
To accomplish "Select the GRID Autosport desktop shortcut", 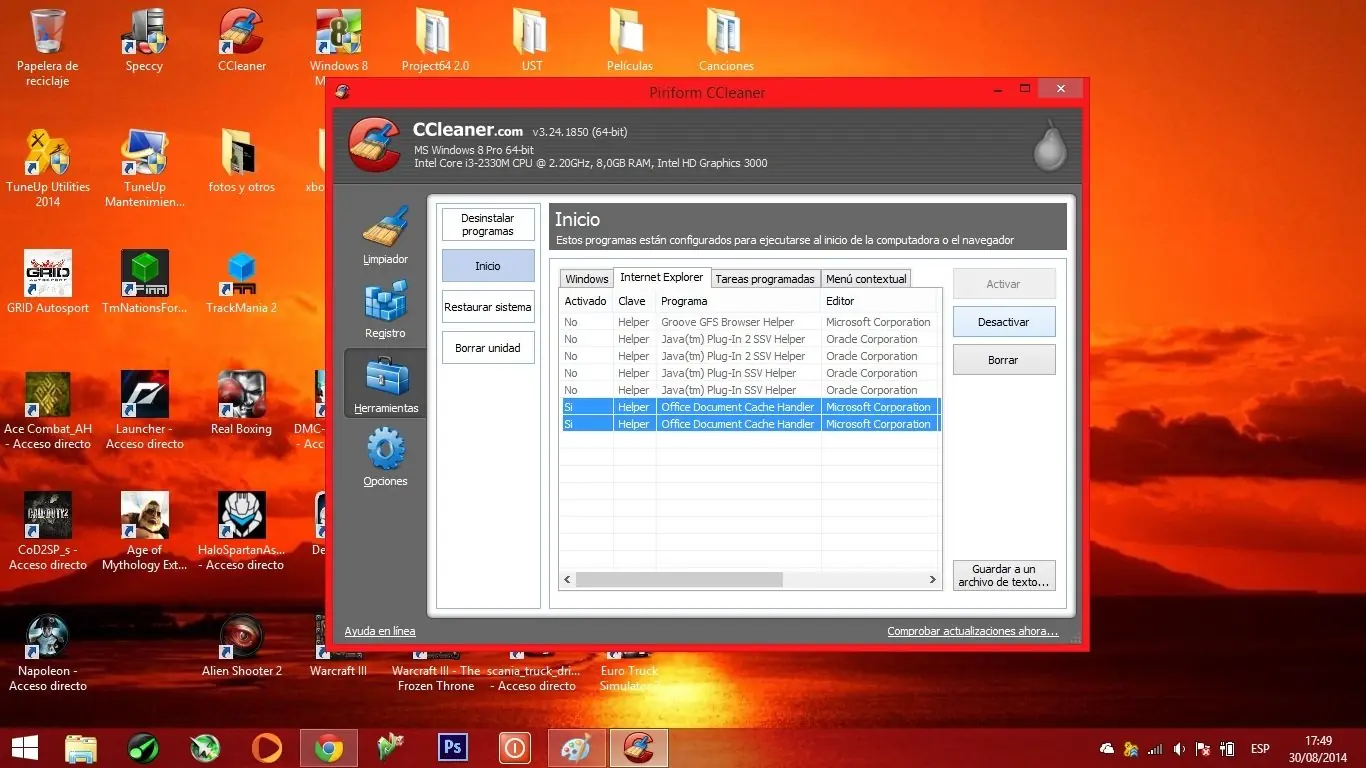I will click(48, 282).
